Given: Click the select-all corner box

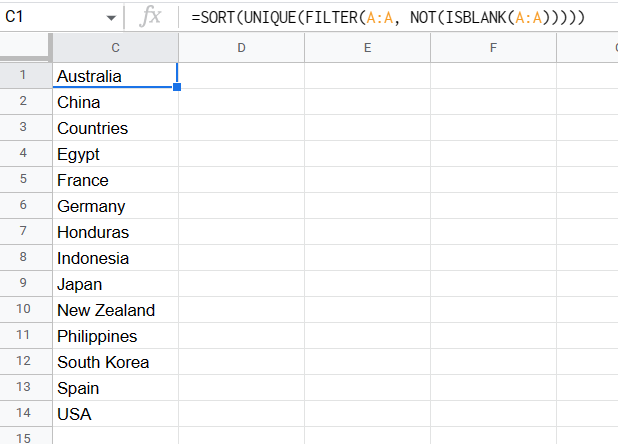Looking at the screenshot, I should click(25, 47).
